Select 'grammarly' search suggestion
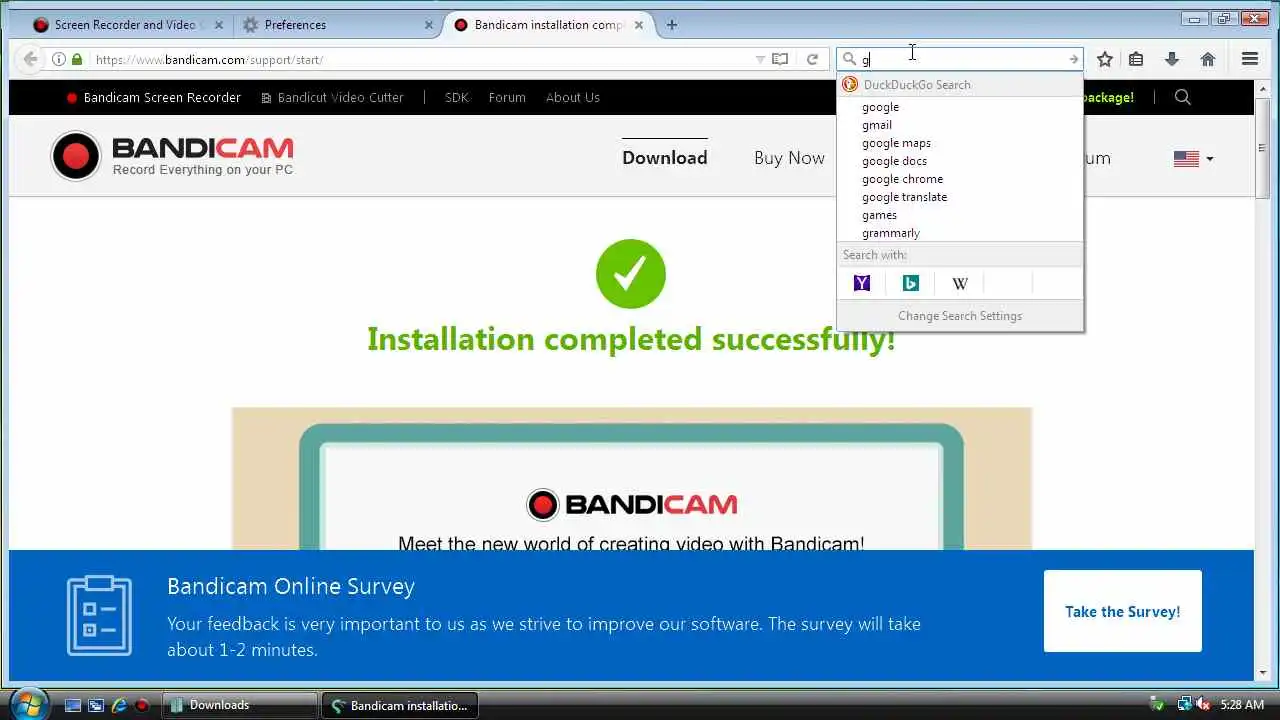 click(x=960, y=233)
